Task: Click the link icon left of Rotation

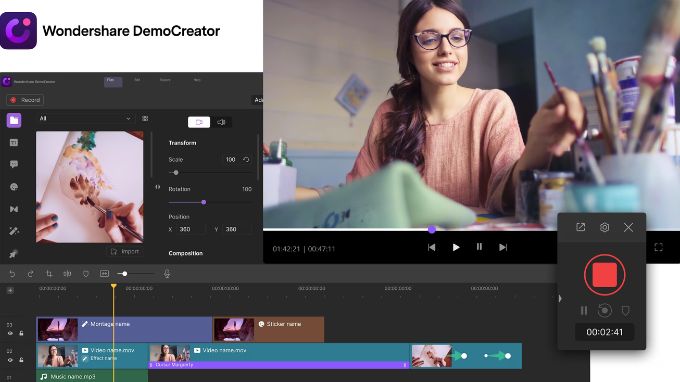Action: [158, 187]
